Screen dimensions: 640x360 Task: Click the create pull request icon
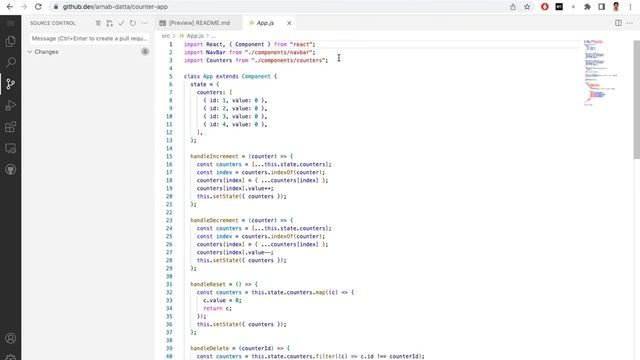[x=110, y=23]
